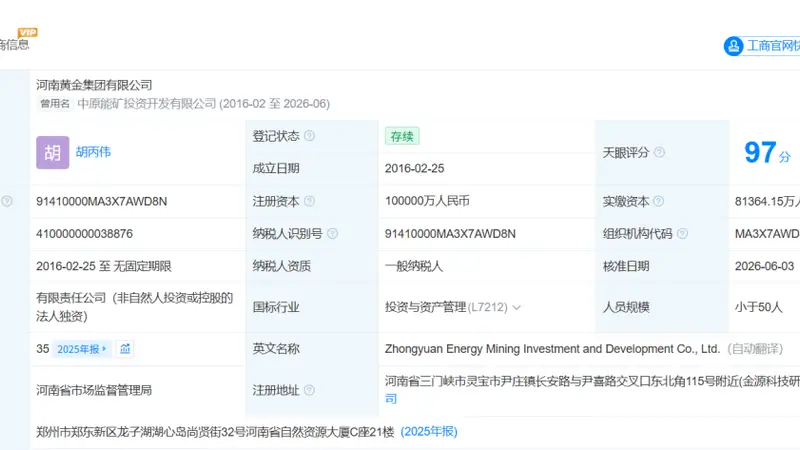
Task: Click registered address link 河南省三门峡市灵宝市
Action: [x=592, y=390]
